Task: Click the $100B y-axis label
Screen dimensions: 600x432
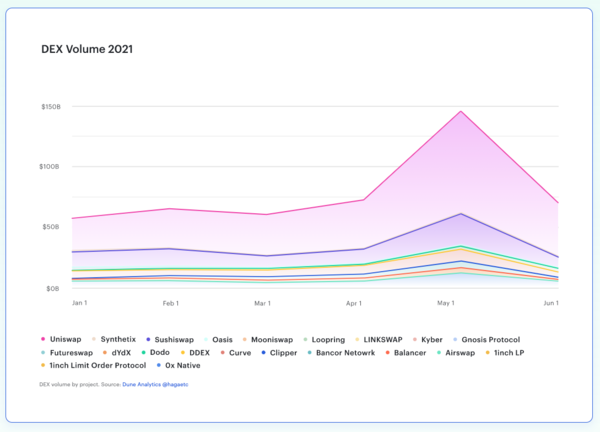Action: (49, 167)
